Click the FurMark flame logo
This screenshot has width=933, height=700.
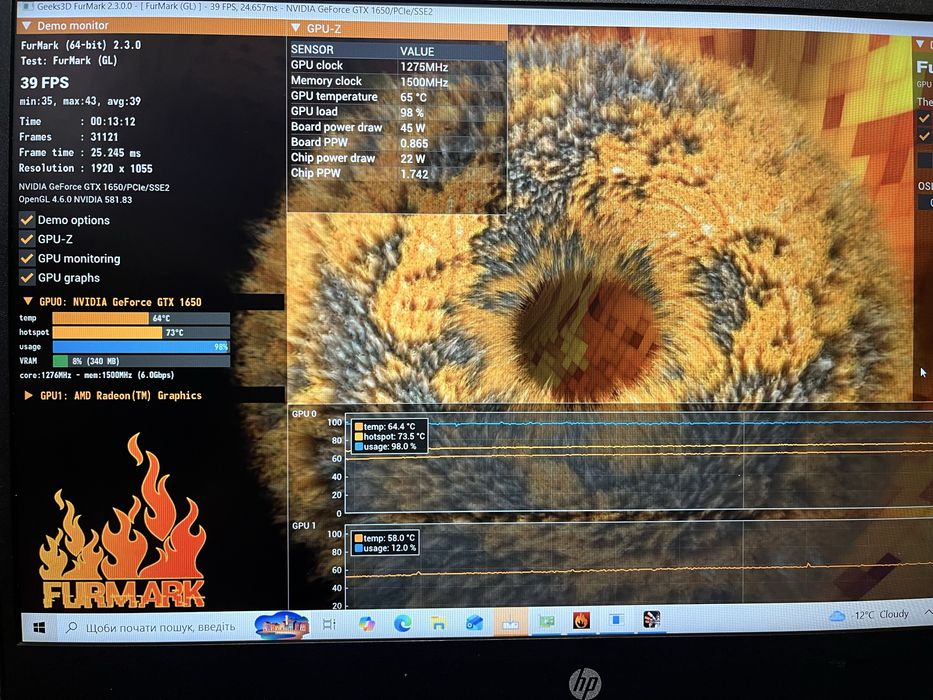coord(123,521)
